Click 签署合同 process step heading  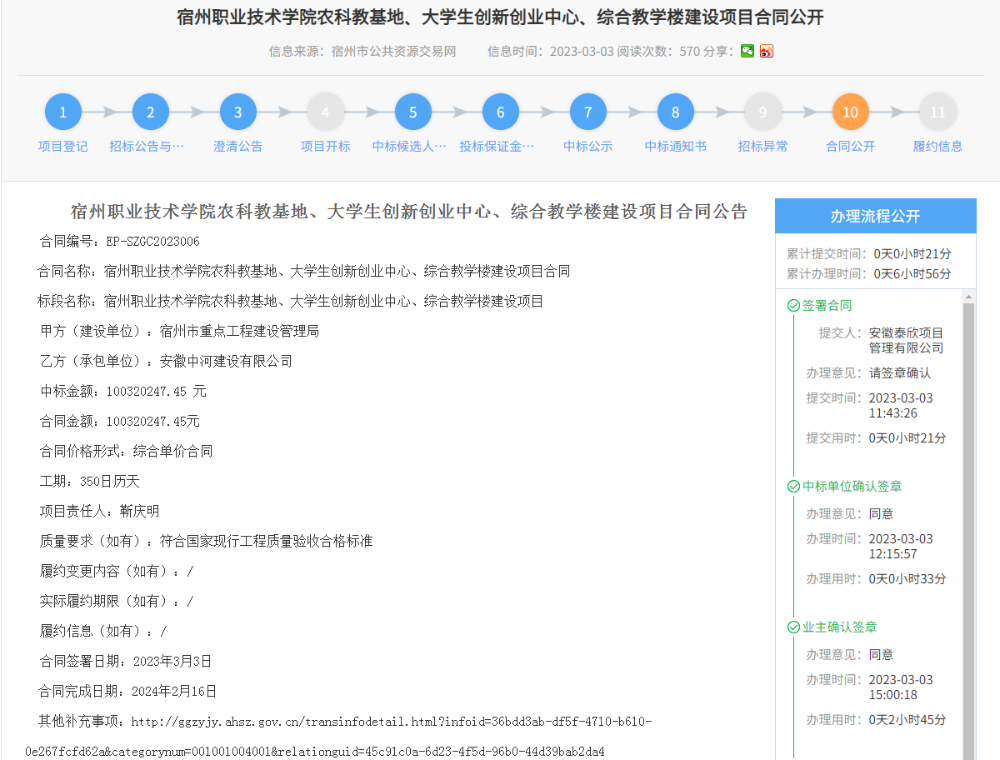(827, 306)
